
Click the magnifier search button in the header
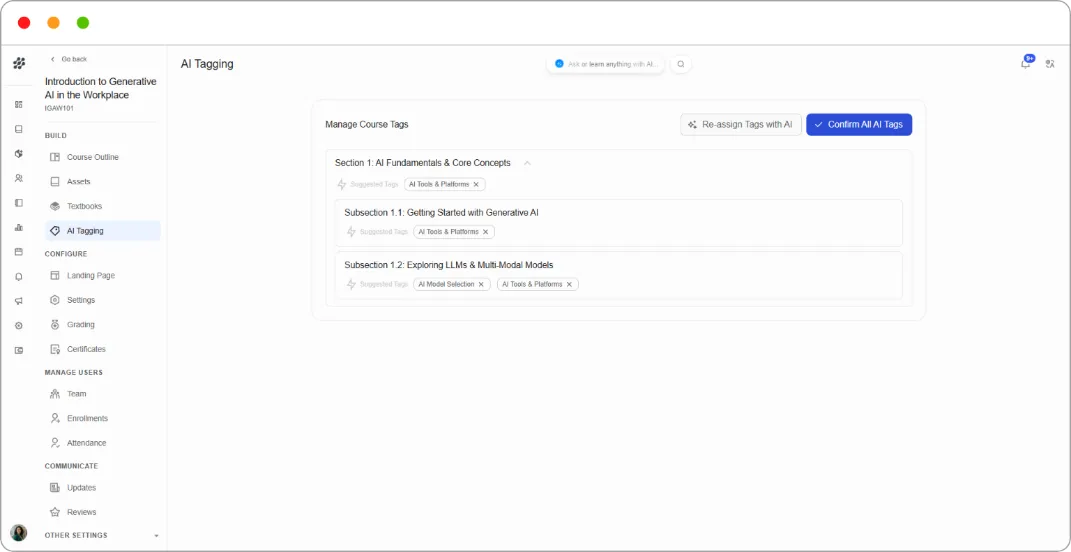pos(681,64)
